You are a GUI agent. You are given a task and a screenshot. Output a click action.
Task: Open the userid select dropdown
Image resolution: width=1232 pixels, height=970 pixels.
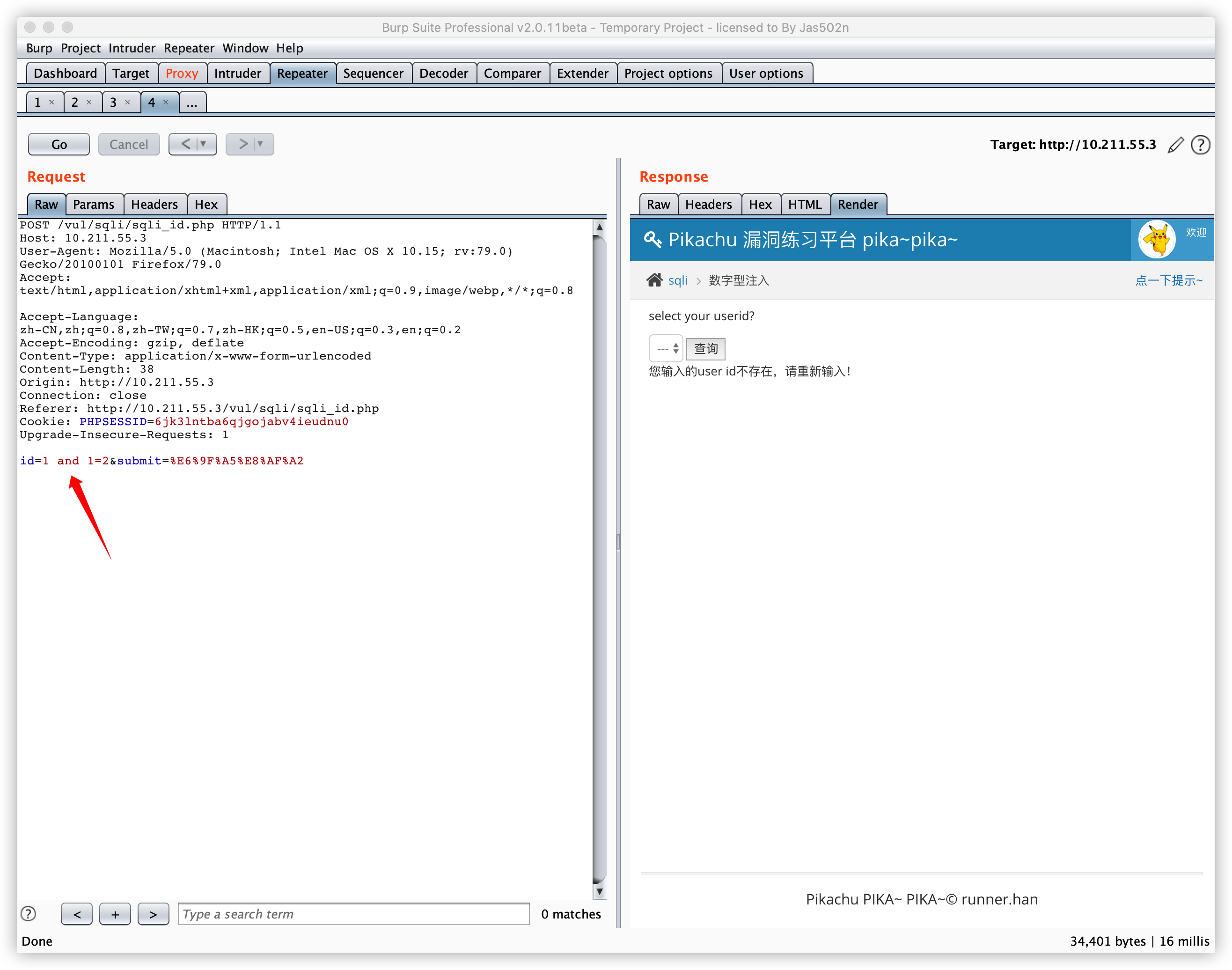pyautogui.click(x=666, y=349)
